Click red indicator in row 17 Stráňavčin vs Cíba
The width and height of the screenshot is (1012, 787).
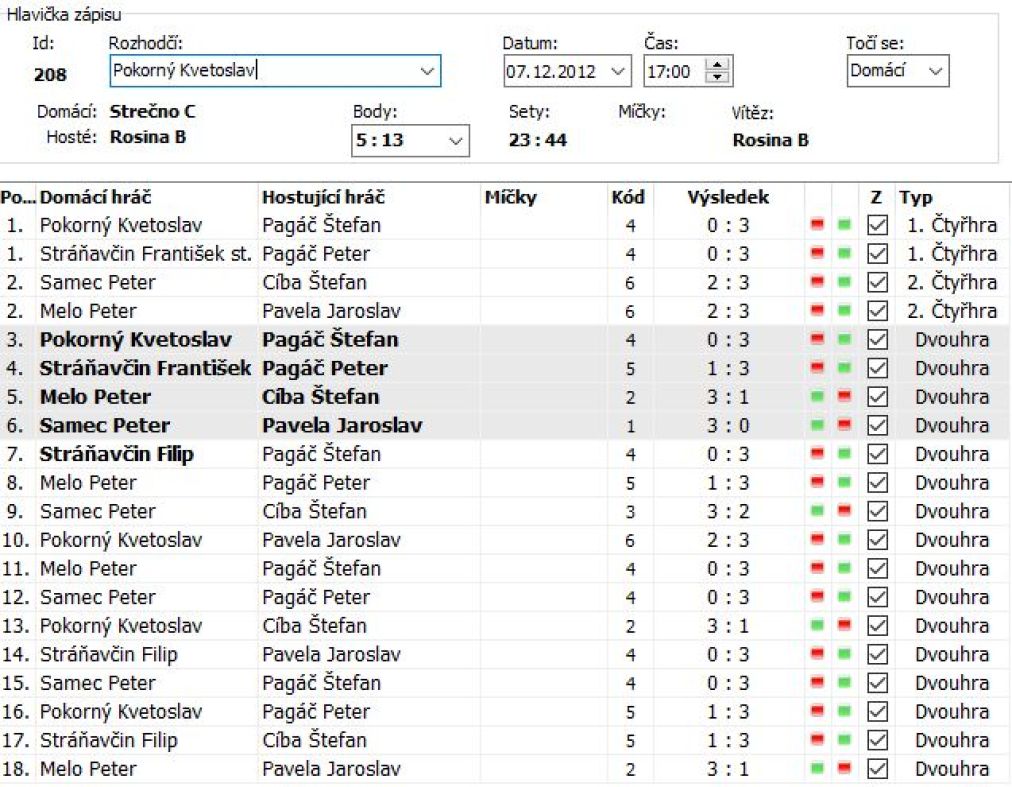[x=817, y=742]
